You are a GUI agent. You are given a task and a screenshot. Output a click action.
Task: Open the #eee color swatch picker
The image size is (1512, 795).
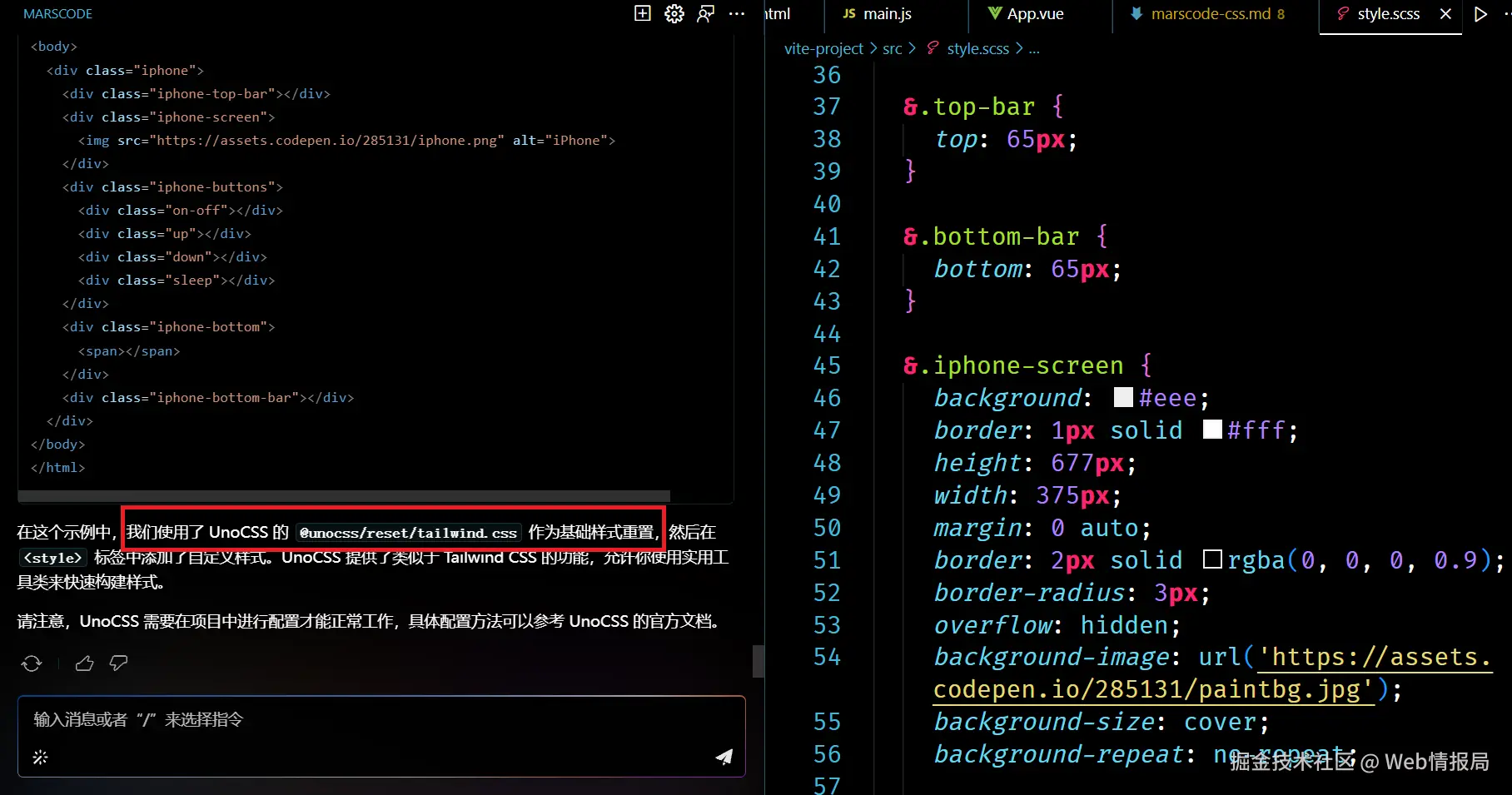pyautogui.click(x=1123, y=398)
